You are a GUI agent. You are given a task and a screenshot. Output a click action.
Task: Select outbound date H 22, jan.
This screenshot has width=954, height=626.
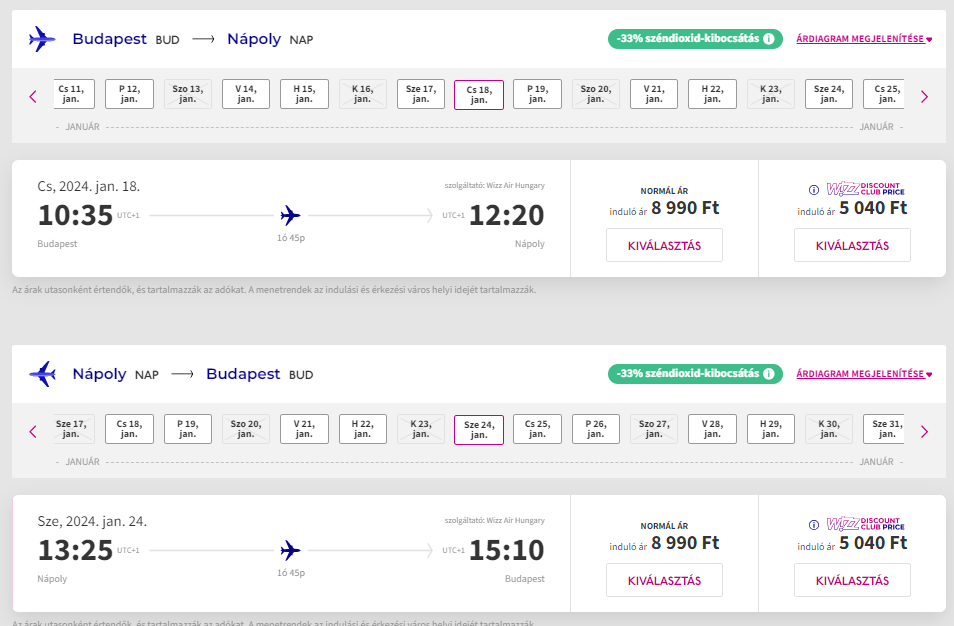[712, 94]
